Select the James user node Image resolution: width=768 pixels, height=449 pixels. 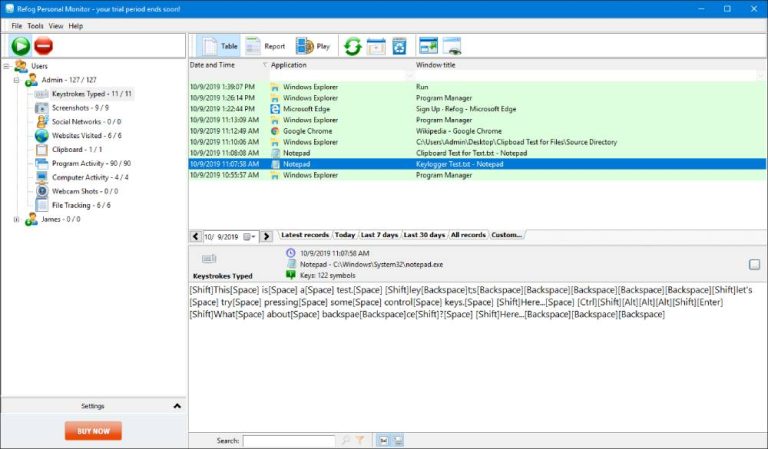click(61, 219)
